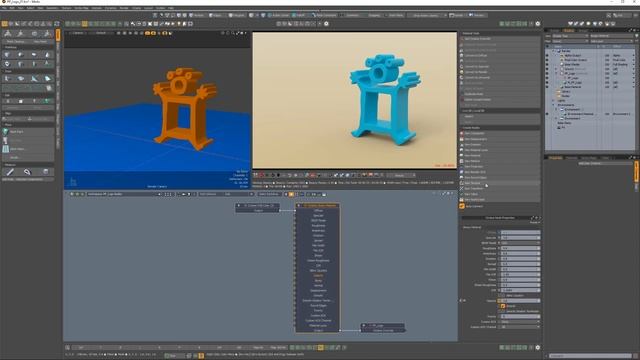Adjust the Opacity slider field
Screen dimensions: 640x360
tap(520, 300)
